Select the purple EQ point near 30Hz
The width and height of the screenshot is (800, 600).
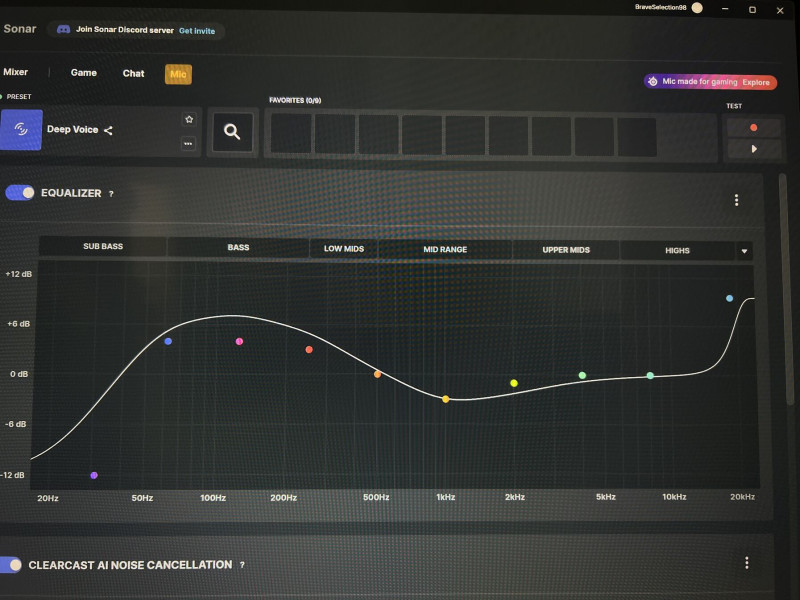click(x=94, y=476)
